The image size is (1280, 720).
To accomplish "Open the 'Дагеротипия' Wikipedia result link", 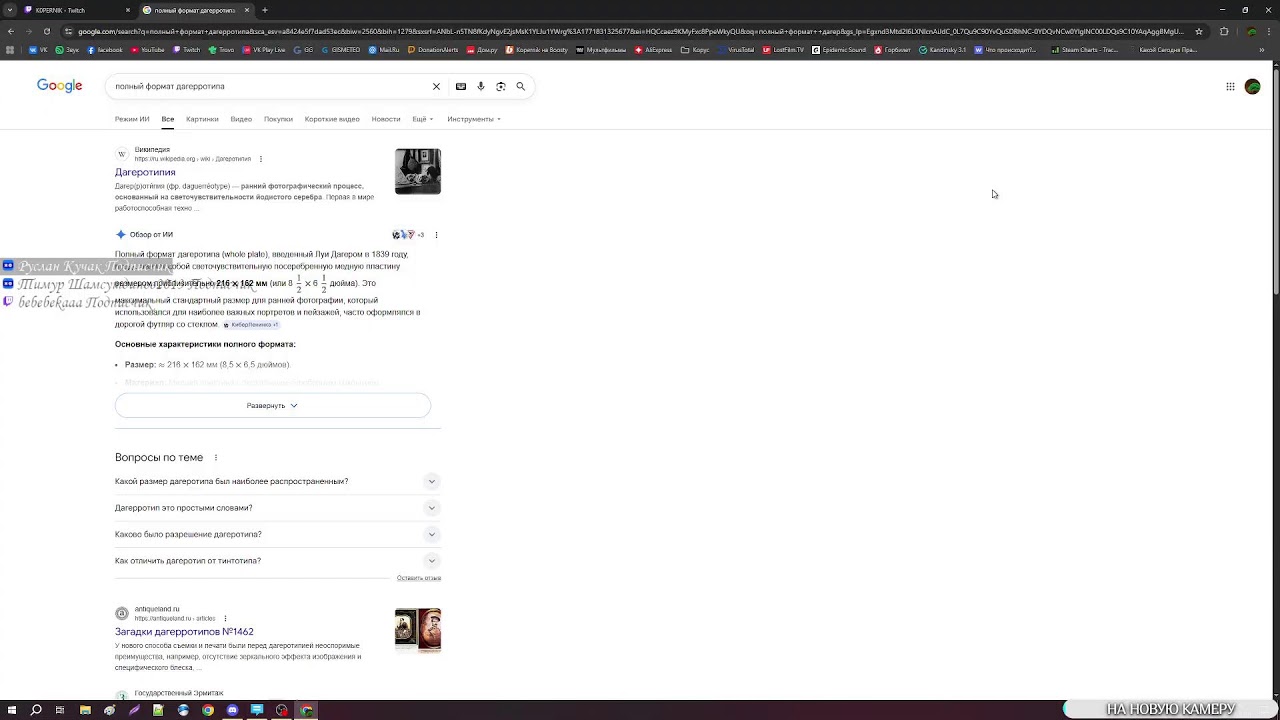I will point(145,172).
